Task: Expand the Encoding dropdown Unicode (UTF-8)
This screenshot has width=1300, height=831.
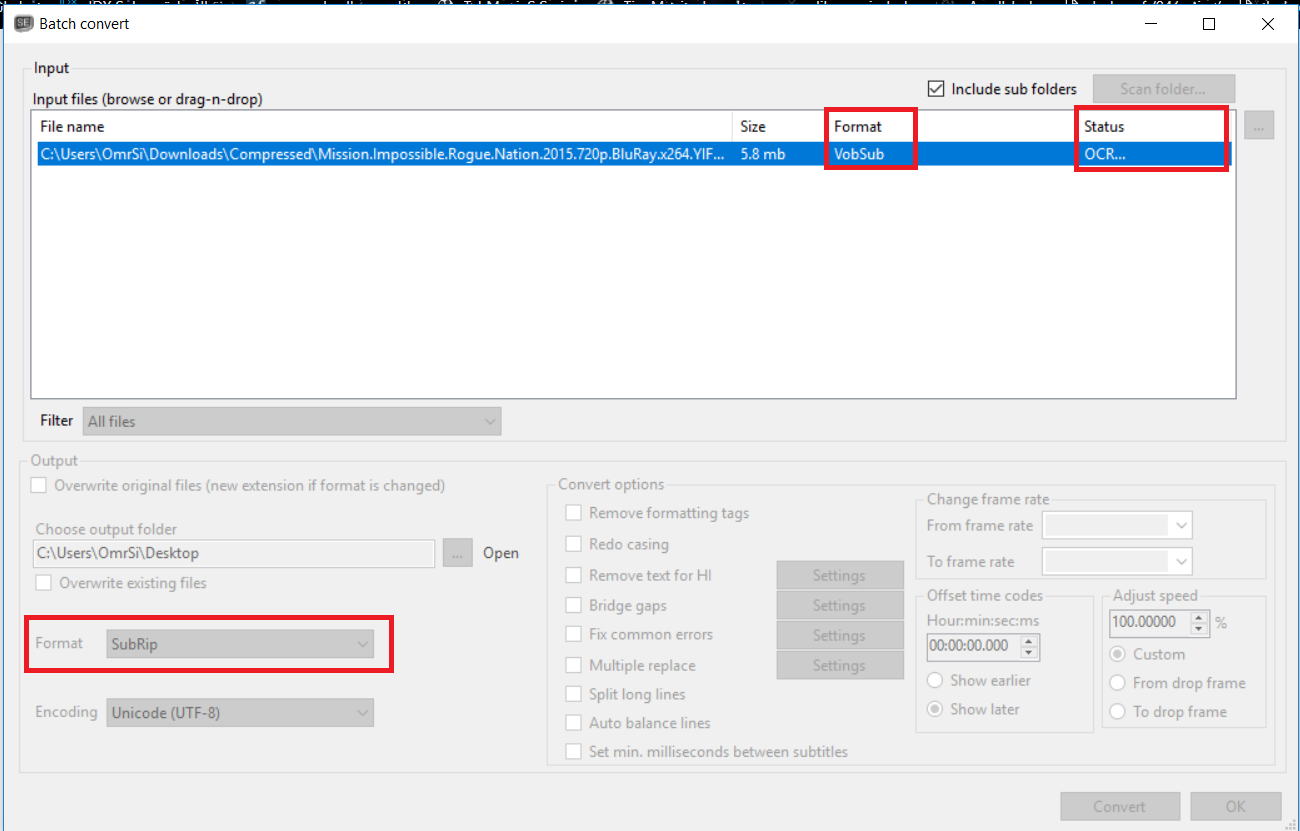Action: tap(240, 713)
